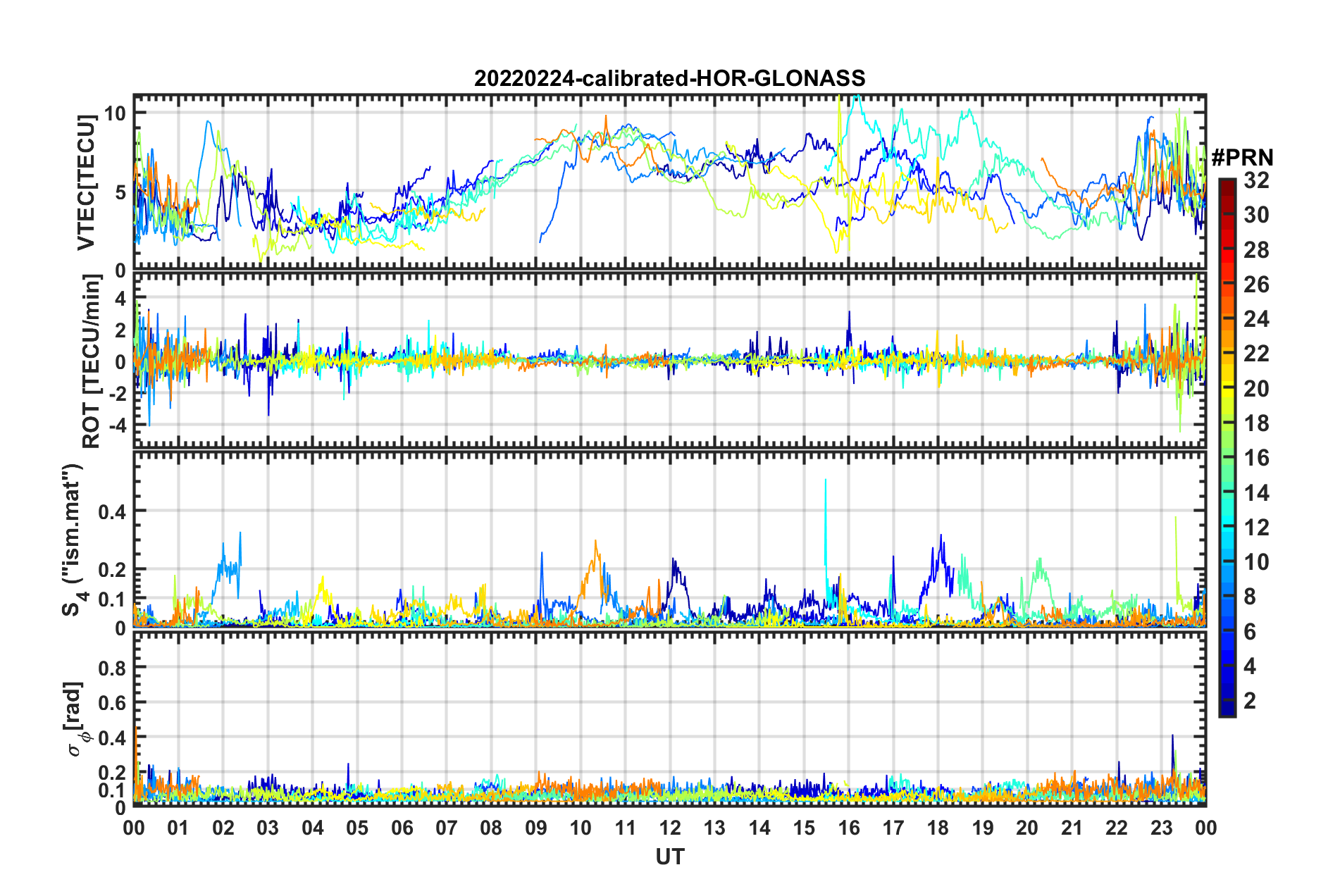This screenshot has width=1340, height=896.
Task: Click the S4 ("ism.mat") y-axis label
Action: [x=73, y=540]
